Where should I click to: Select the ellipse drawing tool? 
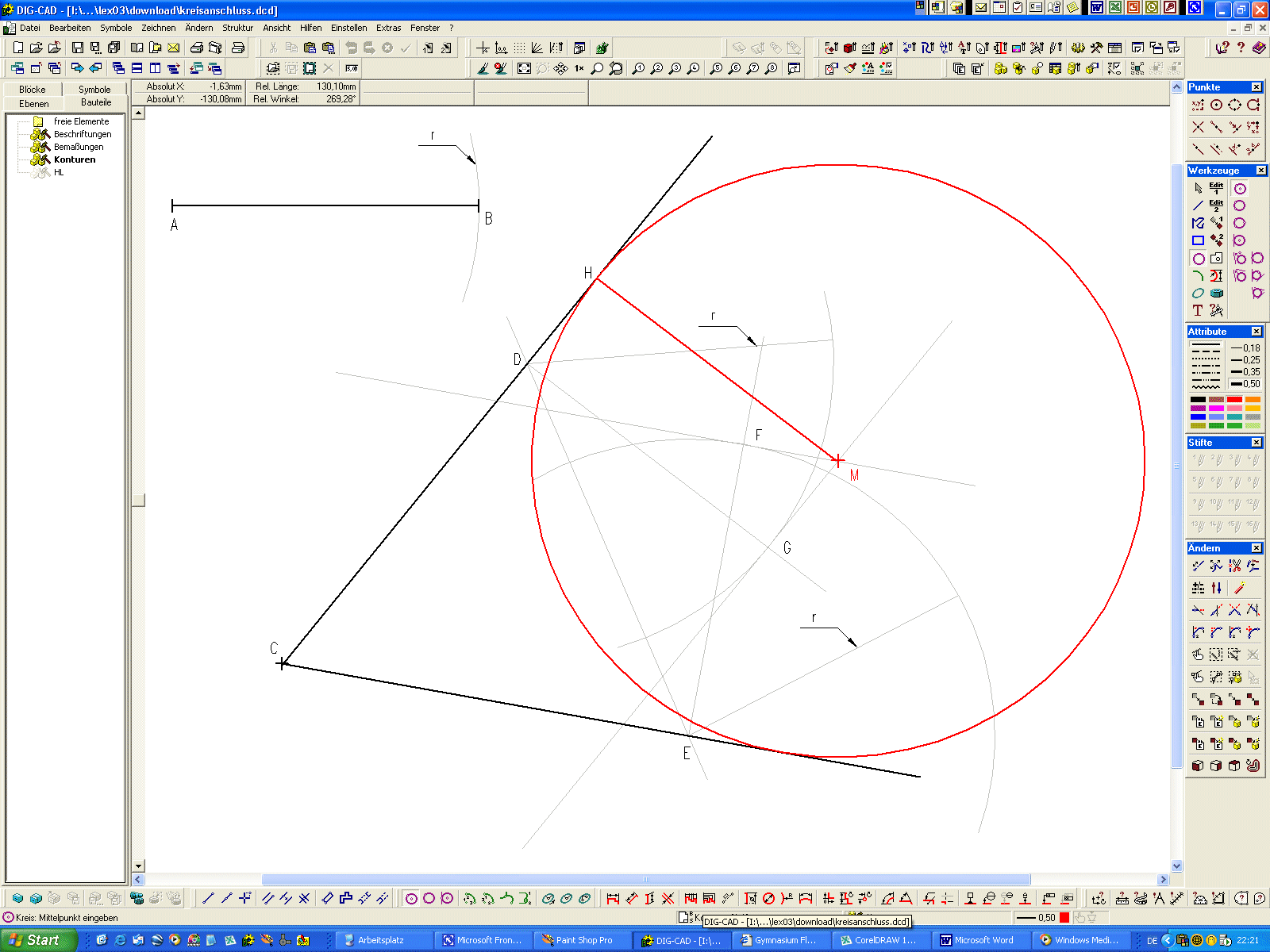click(1198, 294)
